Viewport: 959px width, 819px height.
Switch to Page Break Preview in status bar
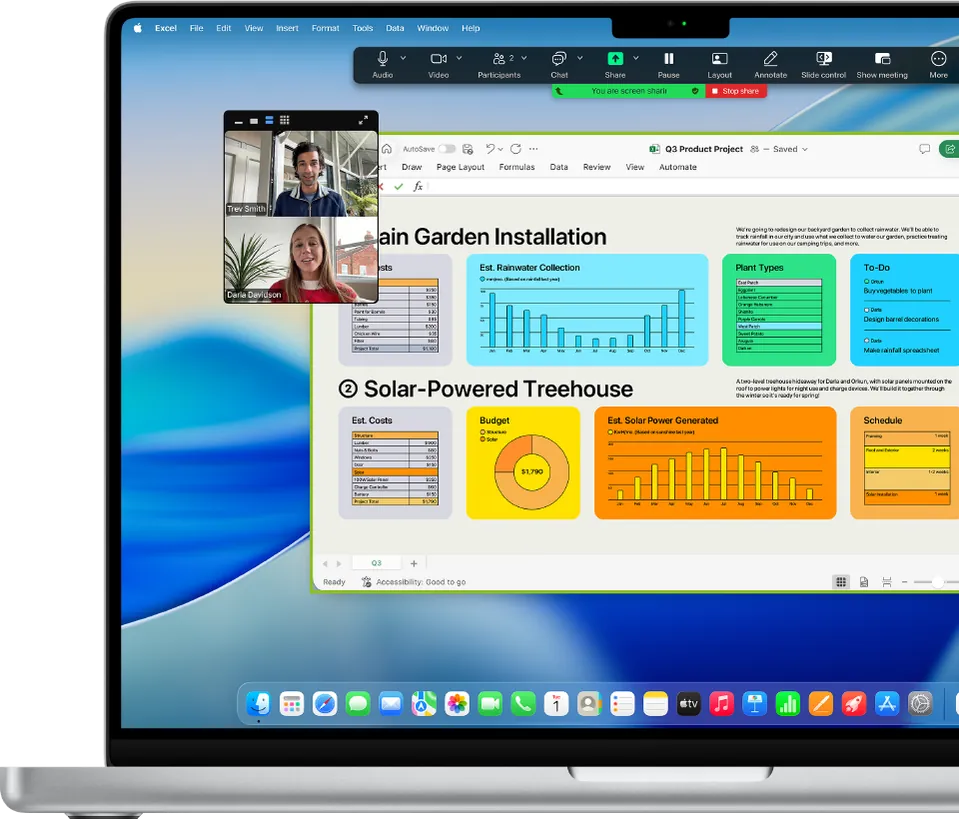(887, 582)
